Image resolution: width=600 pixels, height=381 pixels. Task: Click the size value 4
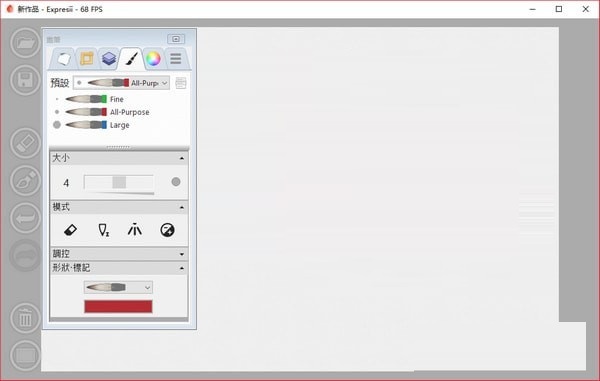point(66,183)
